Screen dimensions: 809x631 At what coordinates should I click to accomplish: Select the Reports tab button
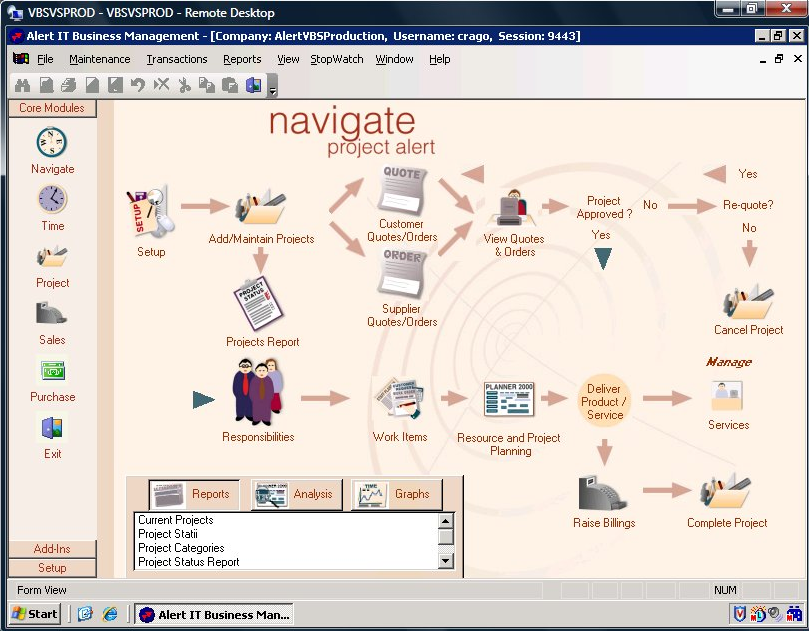[194, 494]
